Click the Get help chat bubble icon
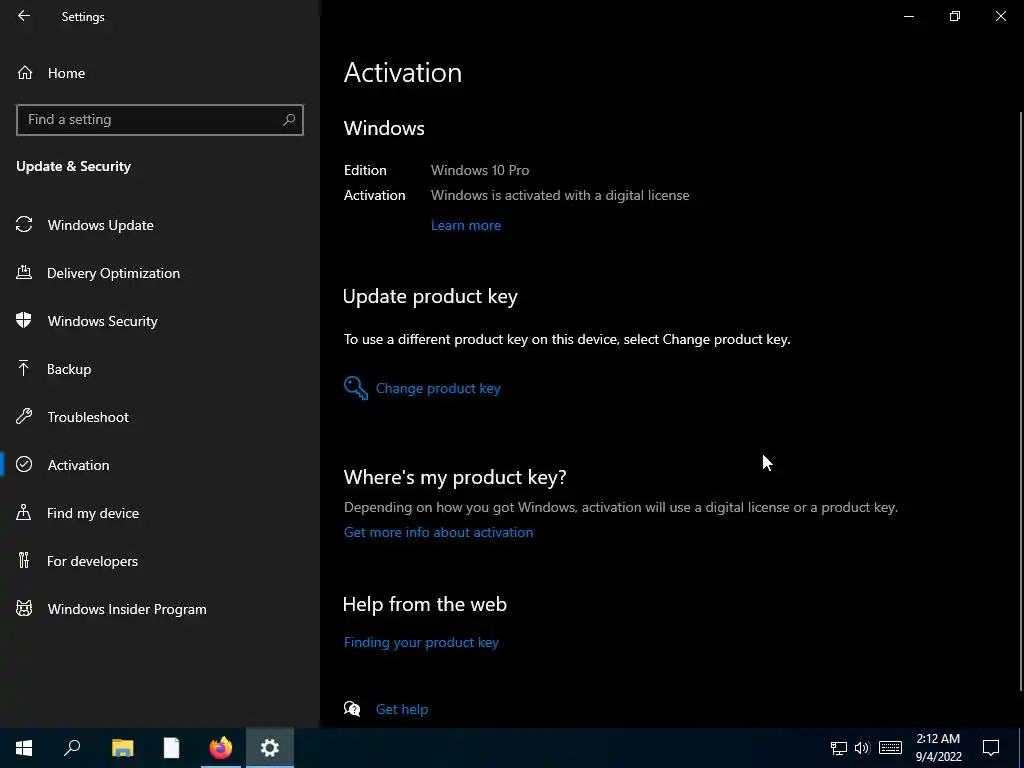 pyautogui.click(x=352, y=709)
